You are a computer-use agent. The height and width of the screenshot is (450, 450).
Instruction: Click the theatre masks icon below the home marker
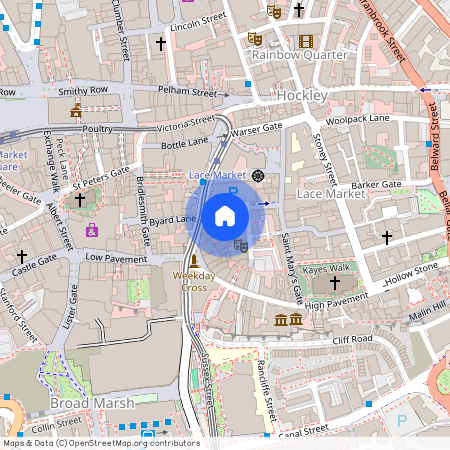(x=241, y=245)
